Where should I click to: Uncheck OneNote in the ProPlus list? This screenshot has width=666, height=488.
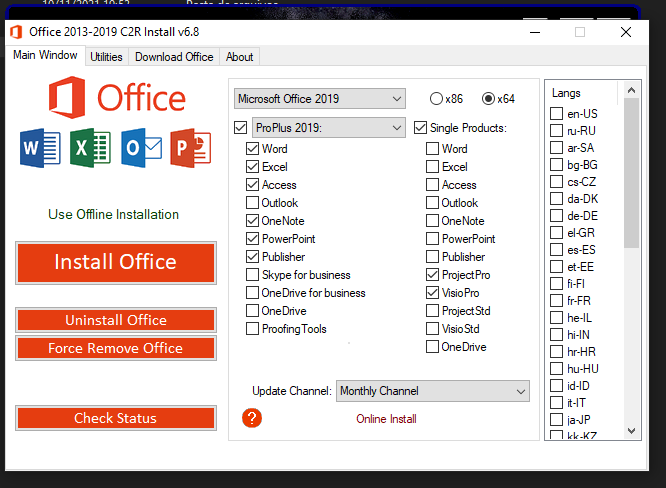coord(252,221)
